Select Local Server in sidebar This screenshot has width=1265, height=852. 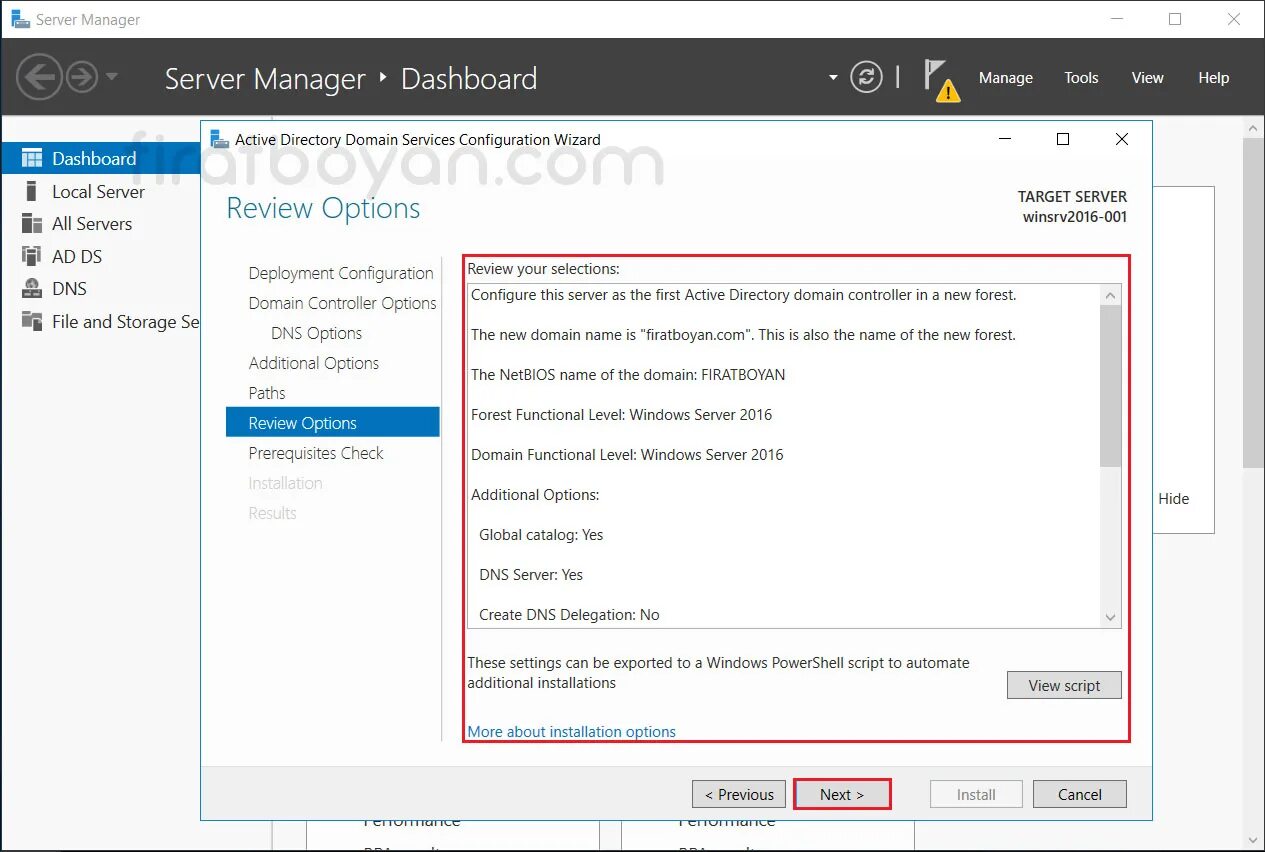pos(100,191)
